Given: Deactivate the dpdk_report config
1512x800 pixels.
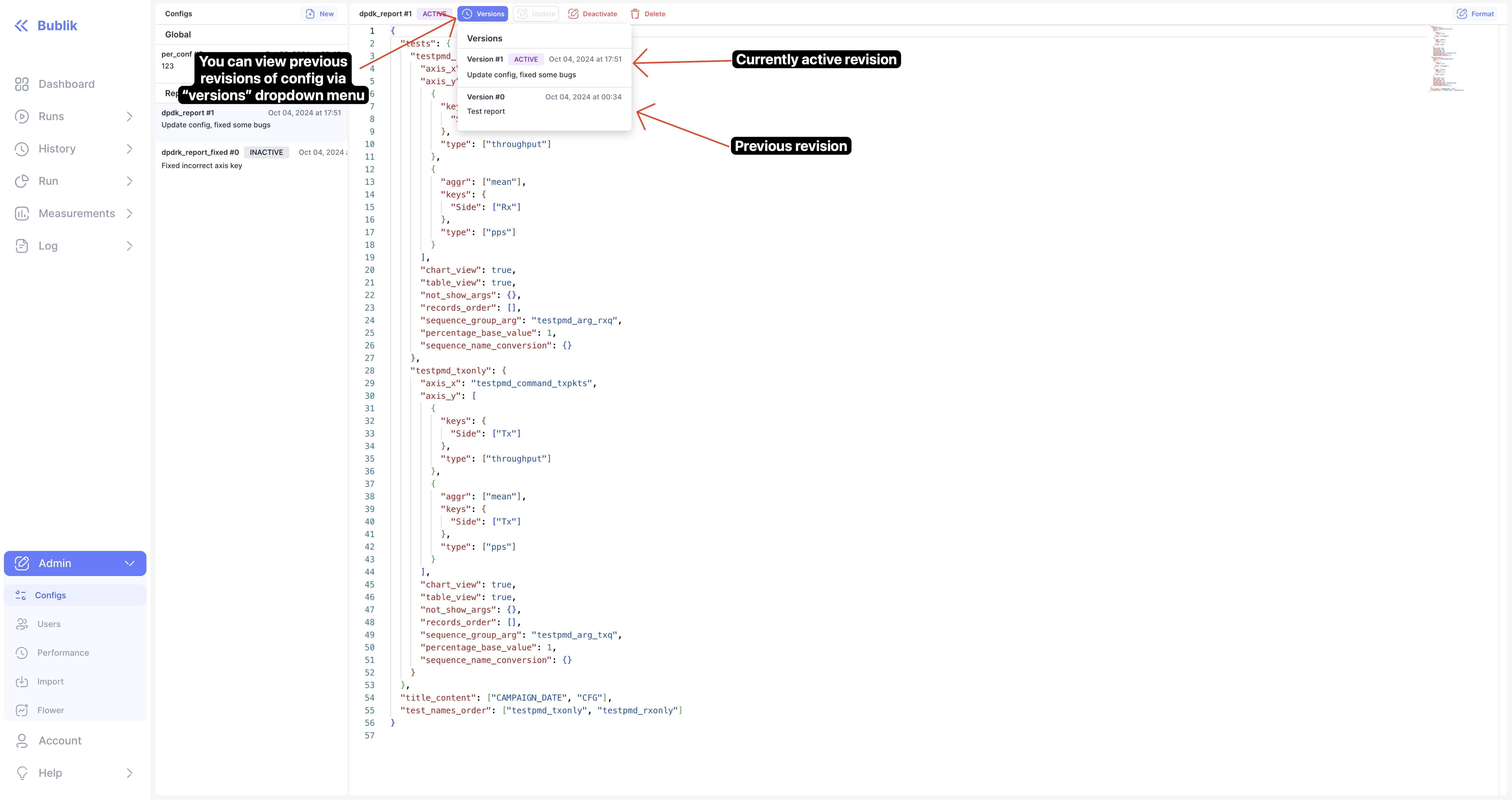Looking at the screenshot, I should pos(592,14).
